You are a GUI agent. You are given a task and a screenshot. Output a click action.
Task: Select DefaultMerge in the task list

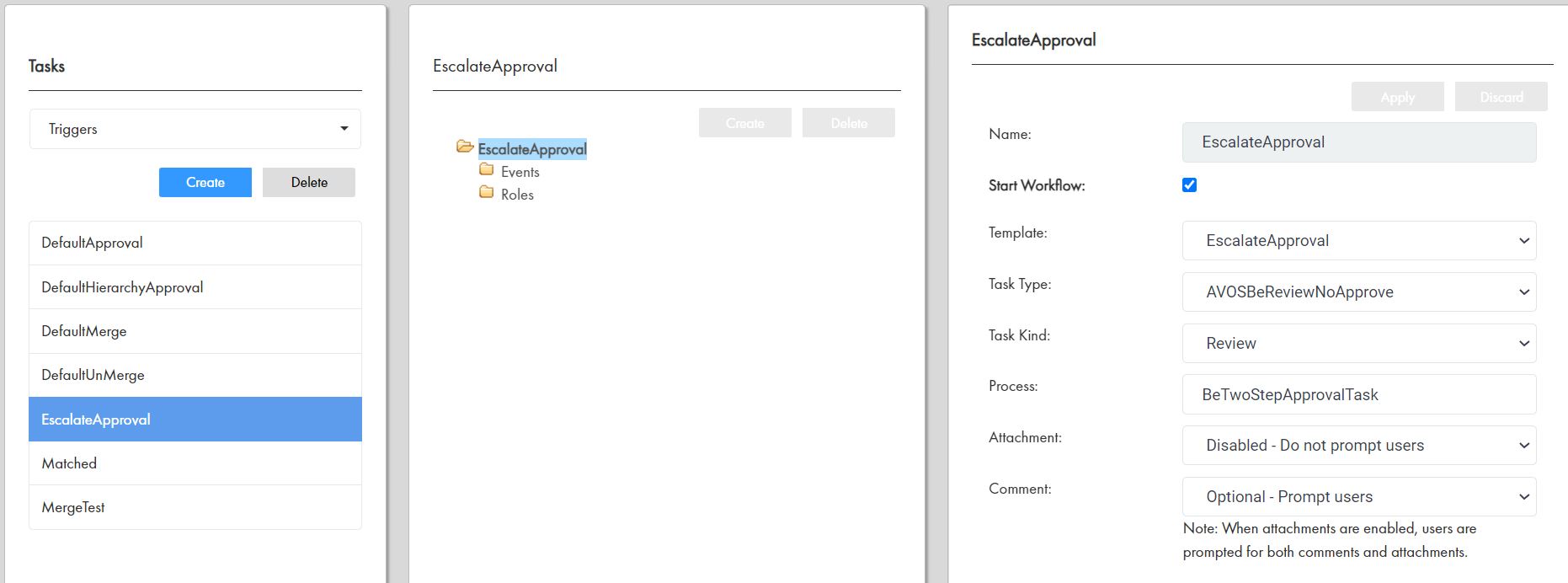pyautogui.click(x=195, y=331)
